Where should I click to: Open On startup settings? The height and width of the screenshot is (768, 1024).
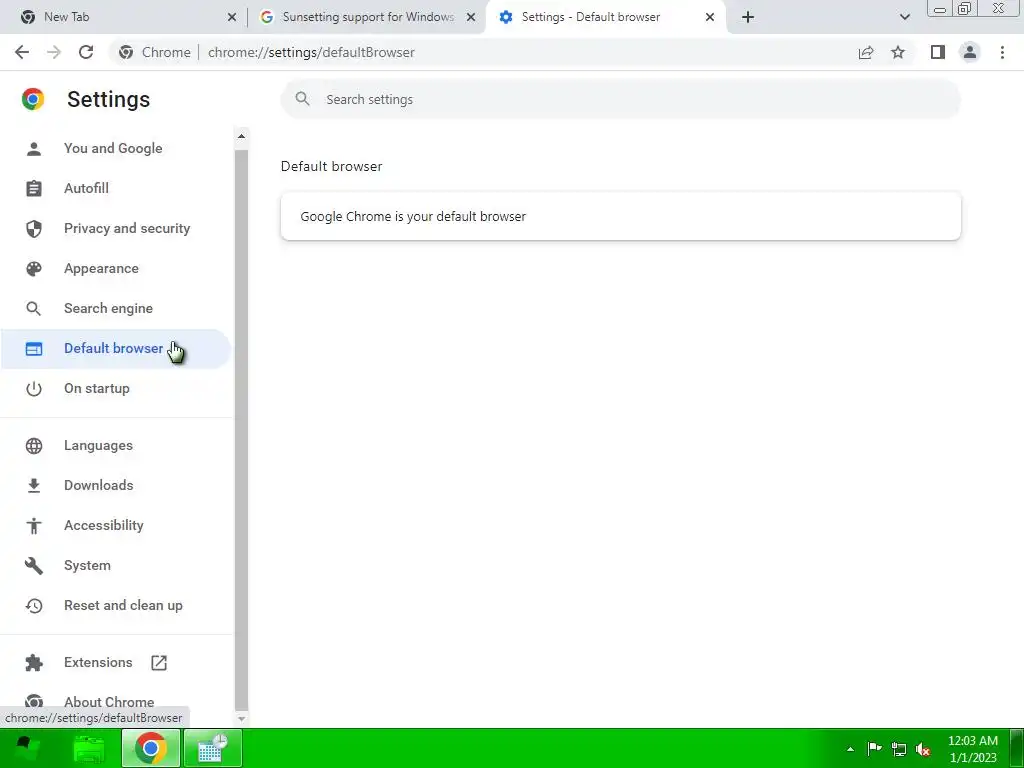point(116,388)
